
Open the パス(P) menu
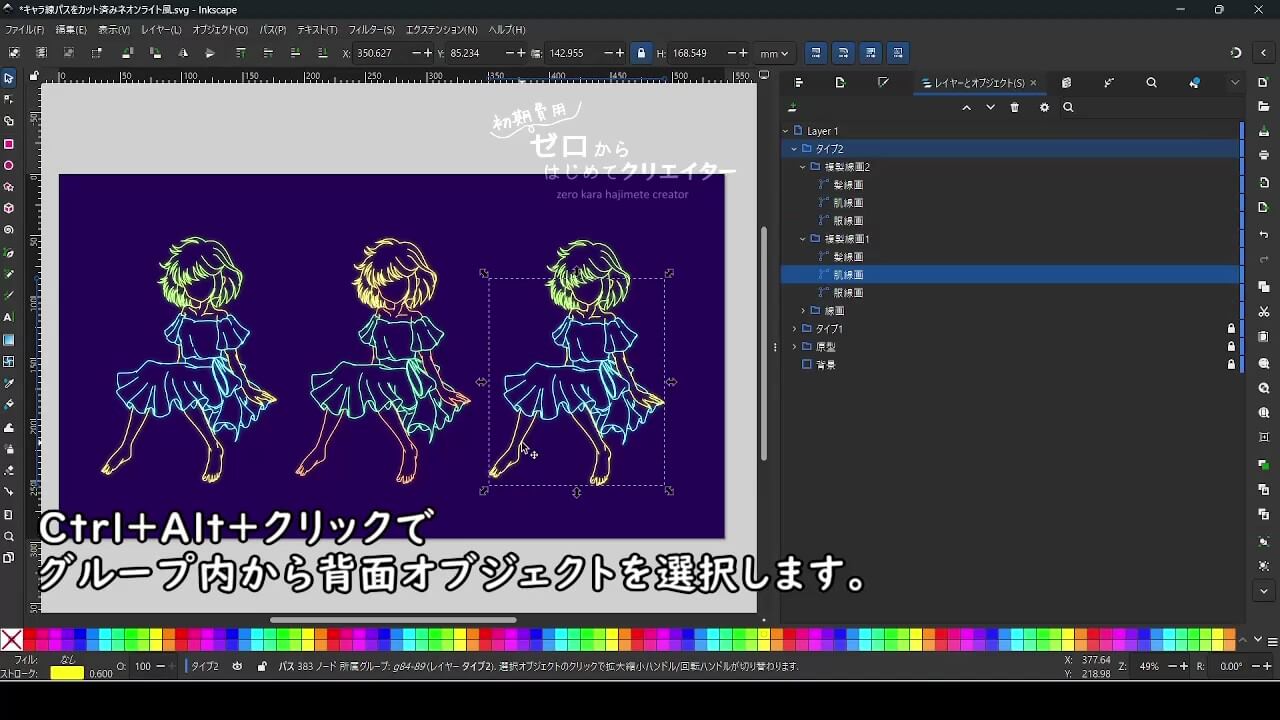272,30
